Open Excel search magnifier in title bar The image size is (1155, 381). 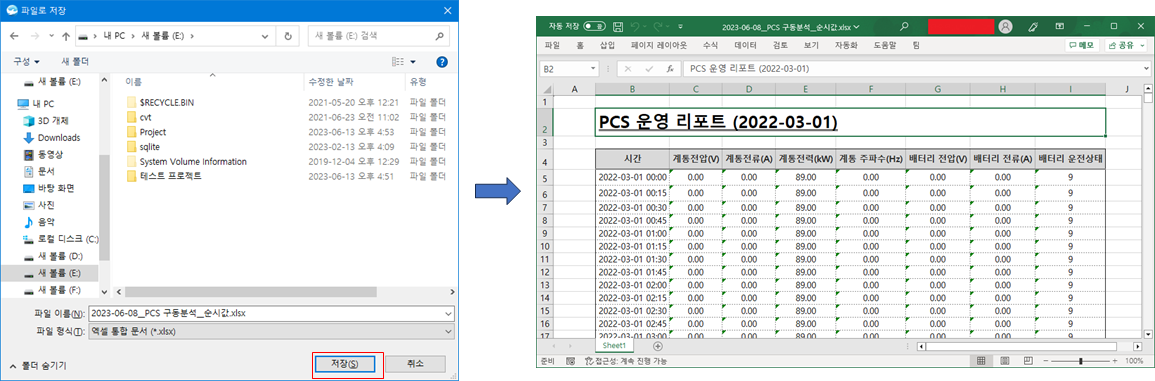click(x=904, y=27)
